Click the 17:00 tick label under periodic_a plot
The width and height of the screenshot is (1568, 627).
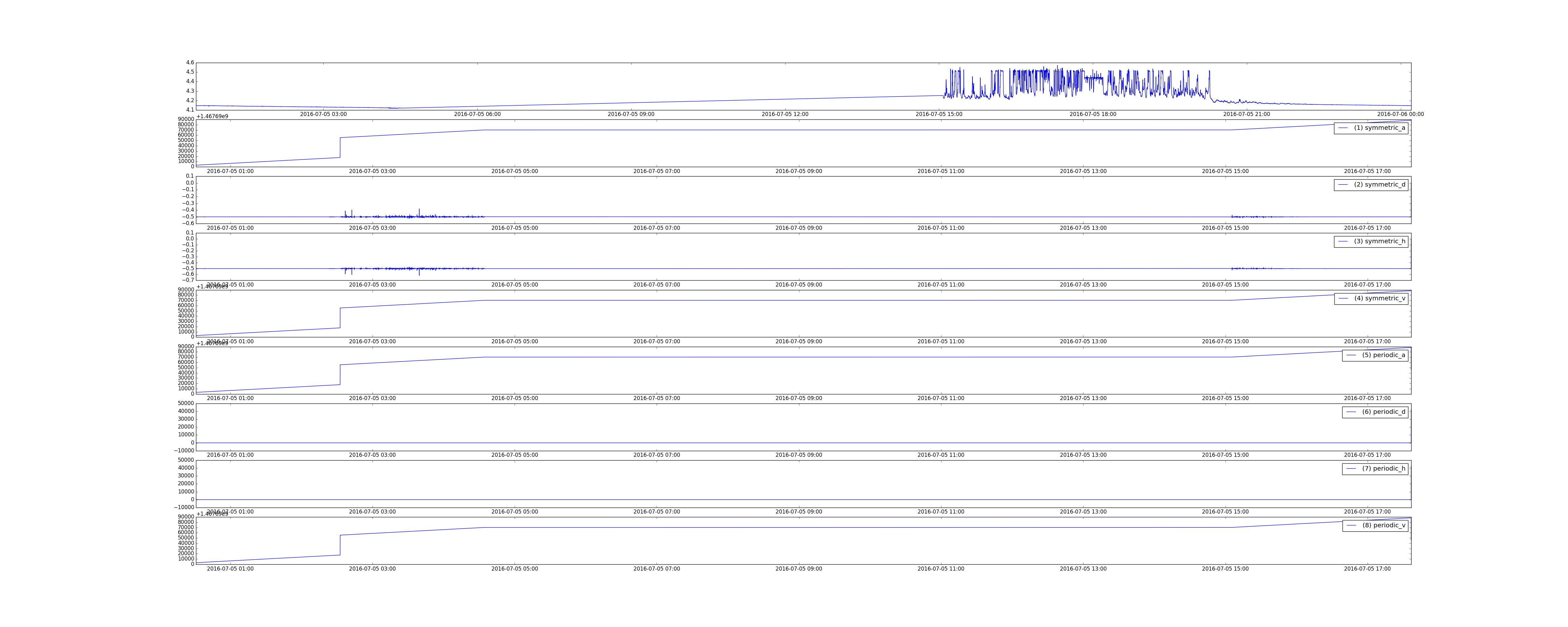(x=1368, y=398)
